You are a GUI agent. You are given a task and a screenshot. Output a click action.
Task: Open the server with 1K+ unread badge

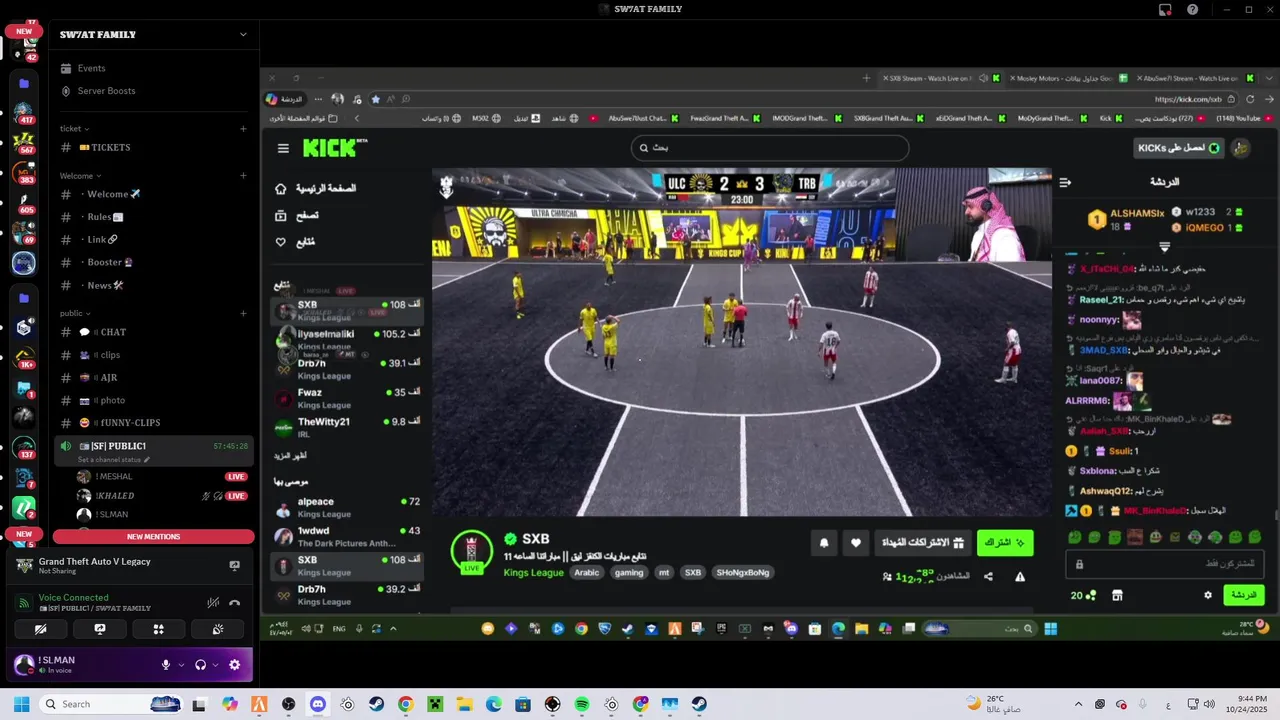[x=24, y=357]
